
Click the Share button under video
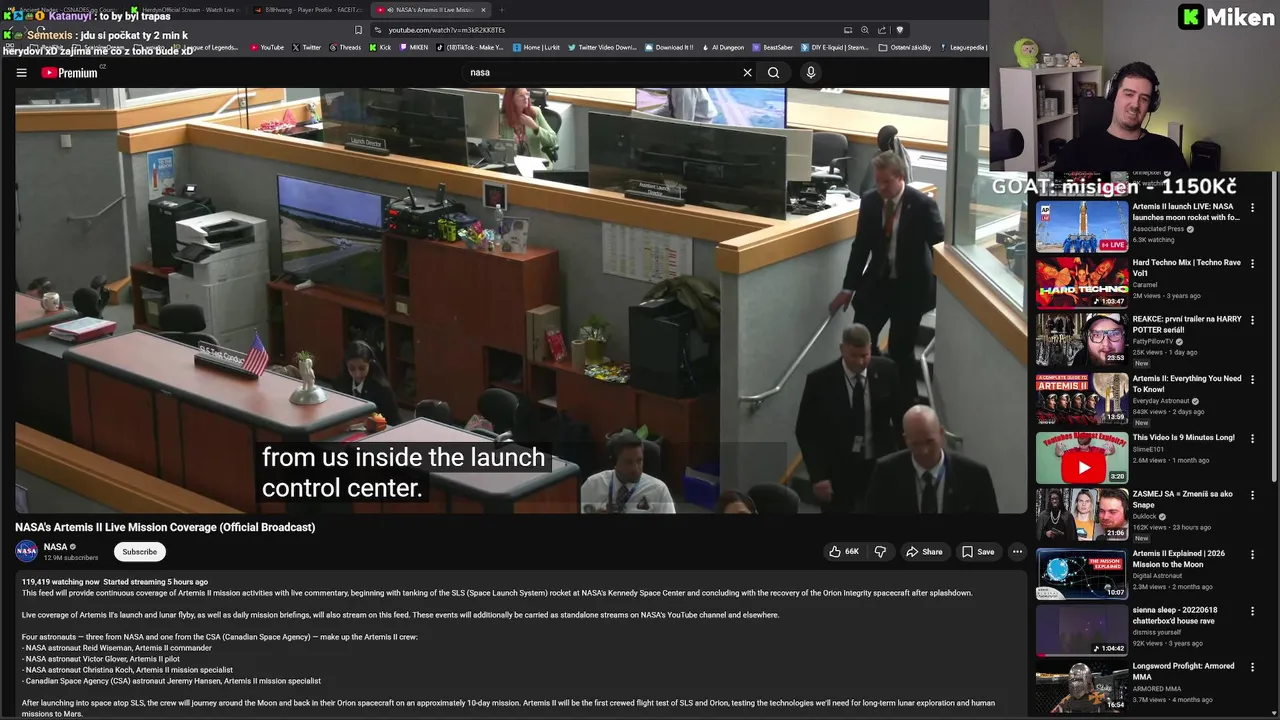click(x=924, y=551)
